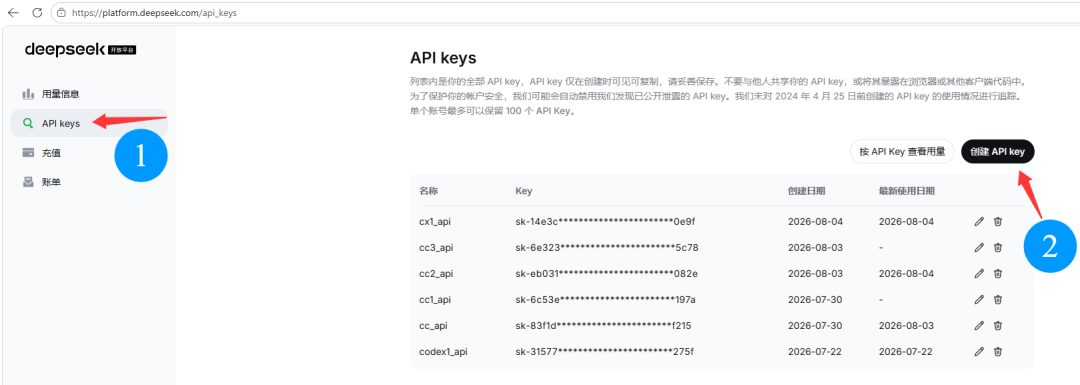The height and width of the screenshot is (385, 1080).
Task: Click the 名称 column header
Action: point(428,191)
